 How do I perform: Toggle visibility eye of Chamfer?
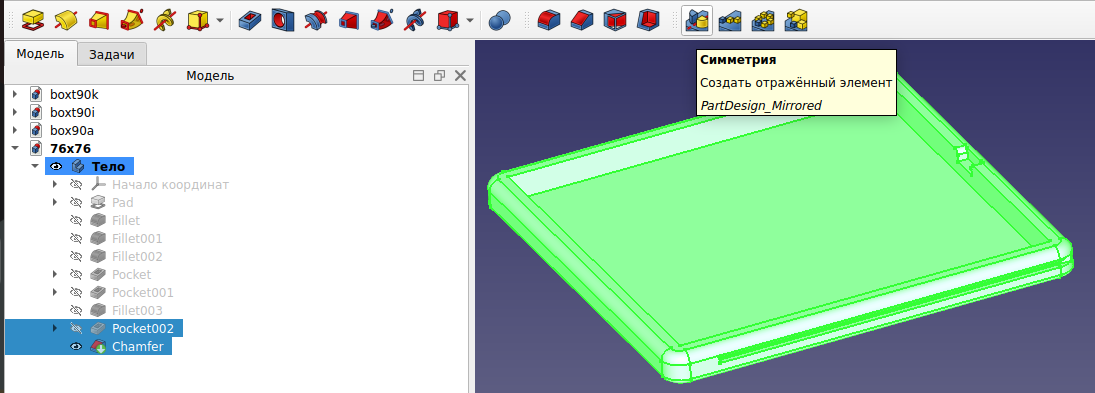77,346
